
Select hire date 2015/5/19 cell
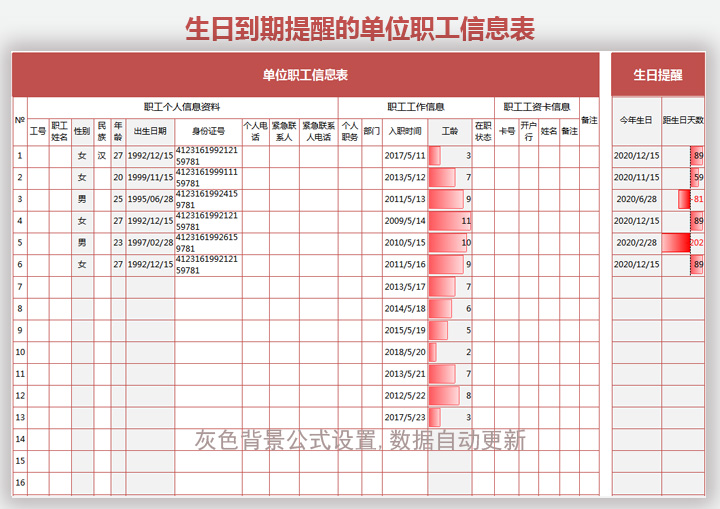(x=405, y=330)
